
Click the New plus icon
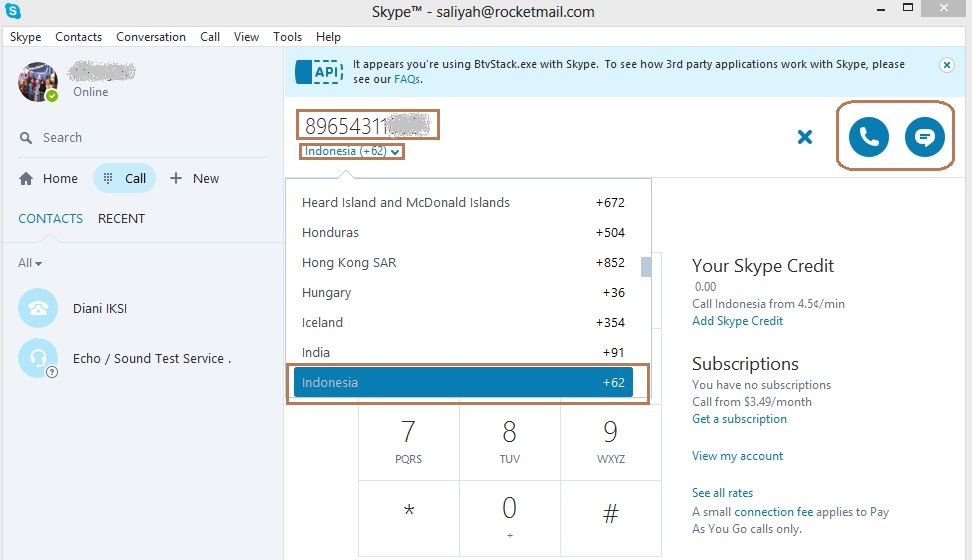(176, 178)
